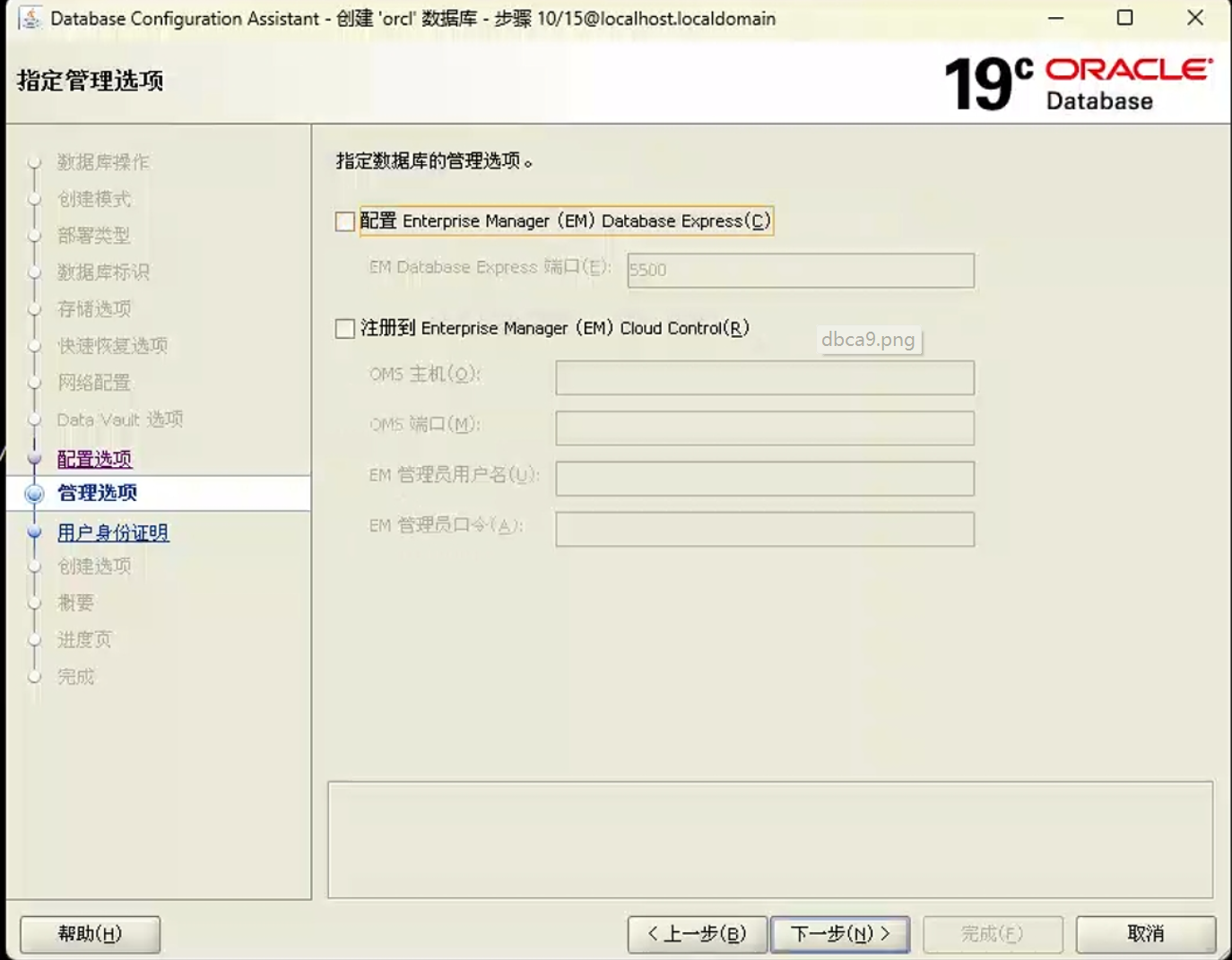
Task: Click the 配置选项 step bullet icon
Action: pyautogui.click(x=35, y=459)
